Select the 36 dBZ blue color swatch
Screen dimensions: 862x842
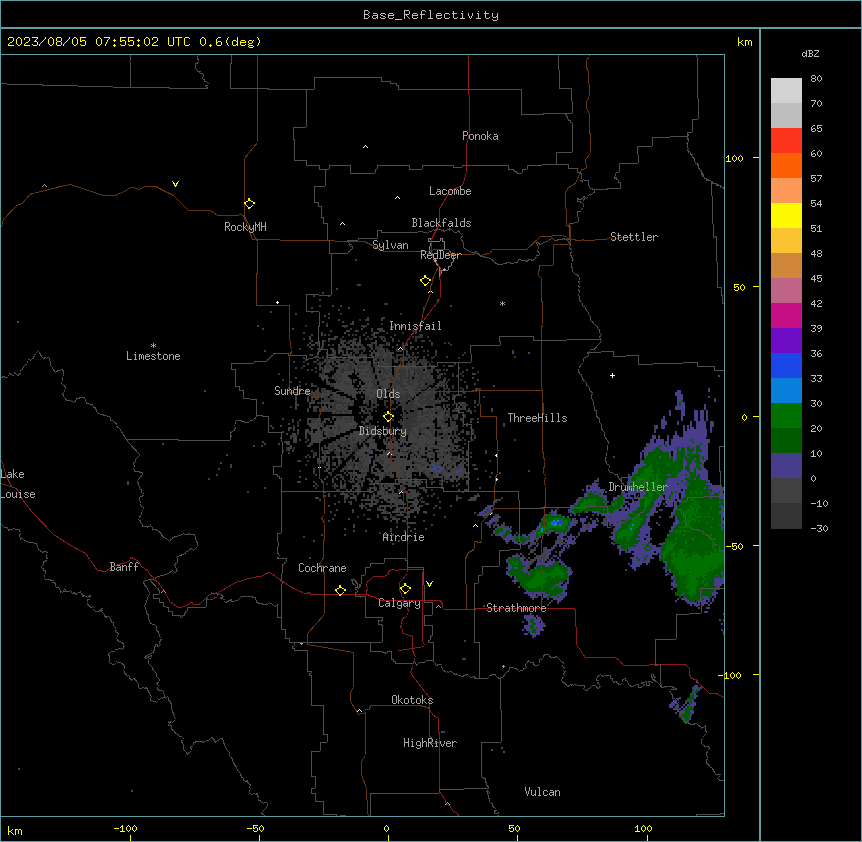(x=786, y=365)
